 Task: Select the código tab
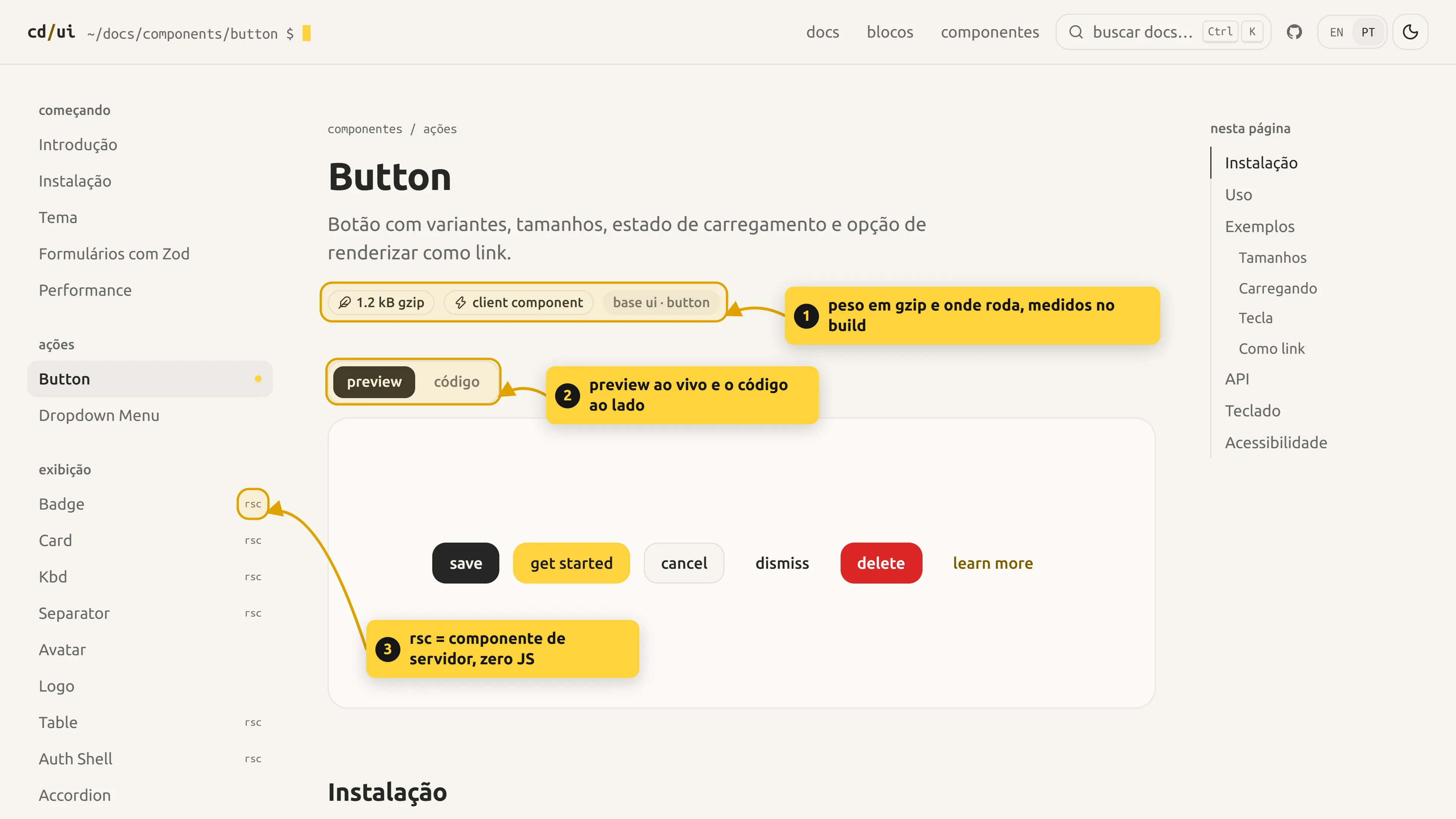[457, 382]
